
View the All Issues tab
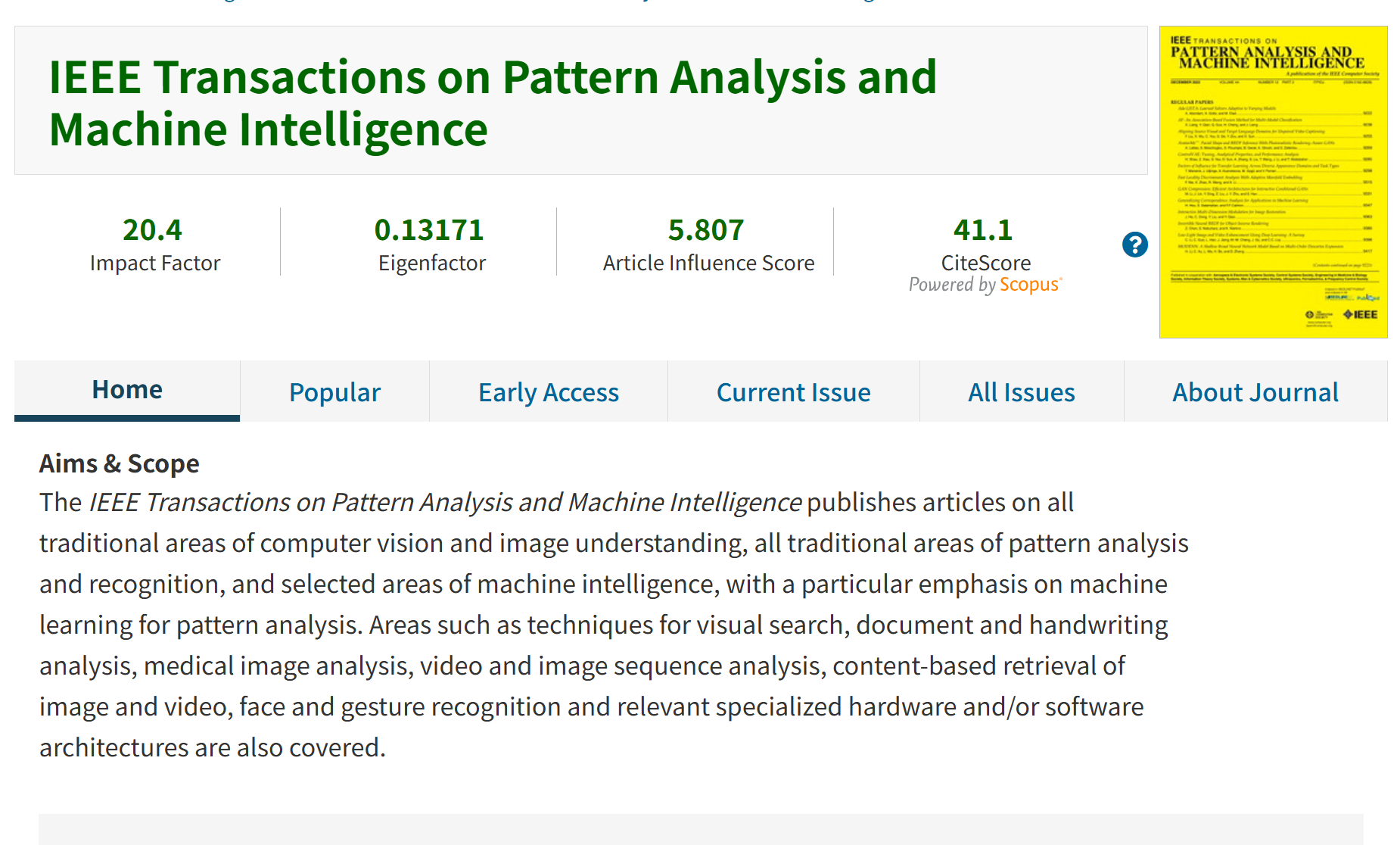1022,391
